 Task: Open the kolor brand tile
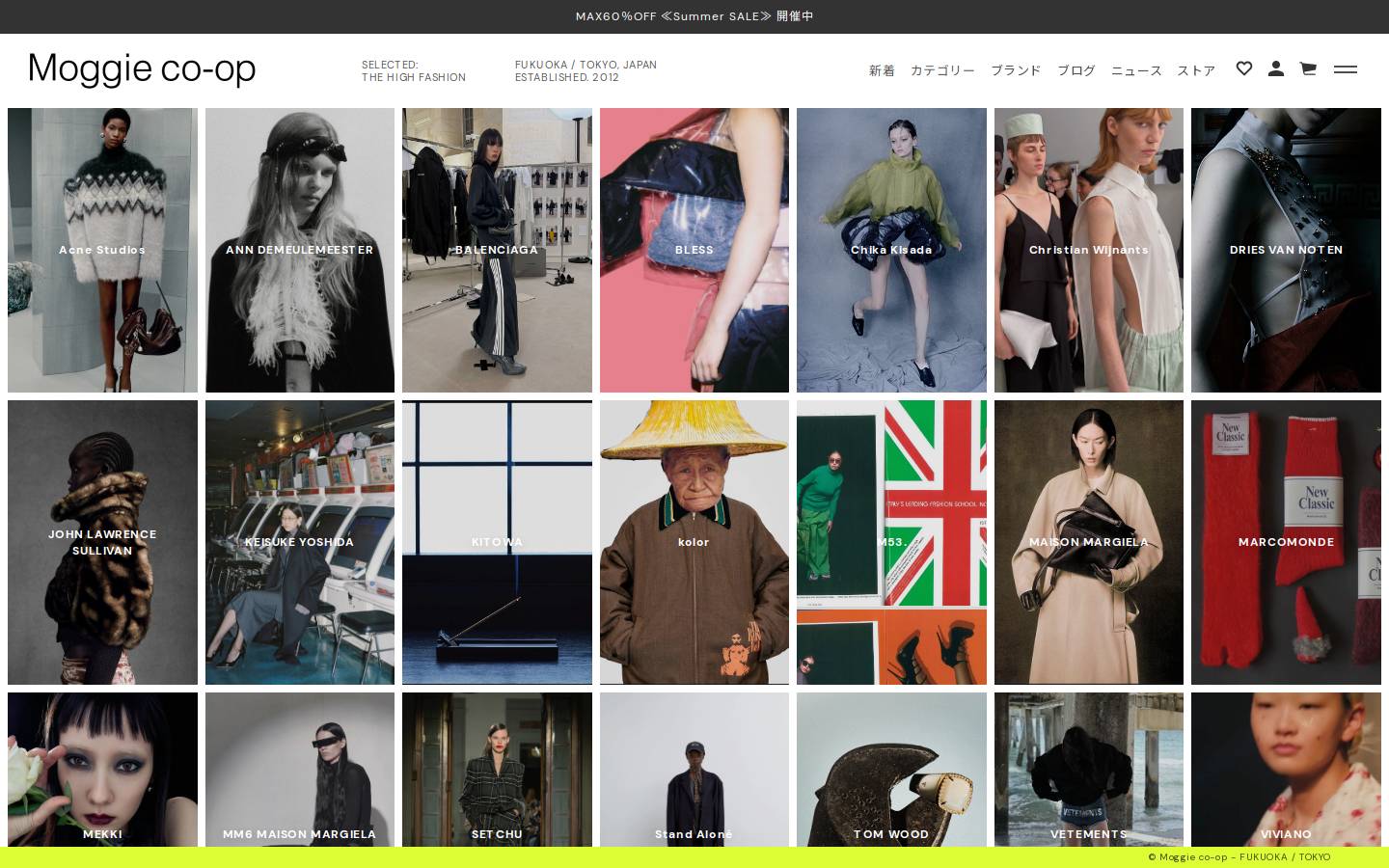click(694, 542)
